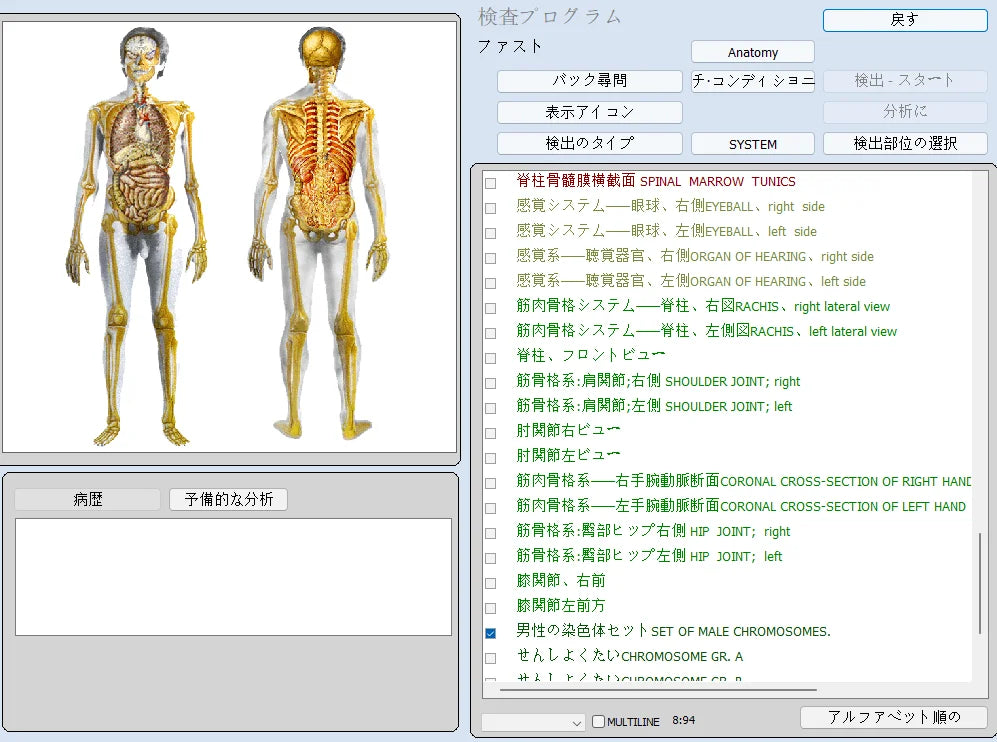Switch to the 病歴 tab
The height and width of the screenshot is (742, 997).
(x=88, y=499)
